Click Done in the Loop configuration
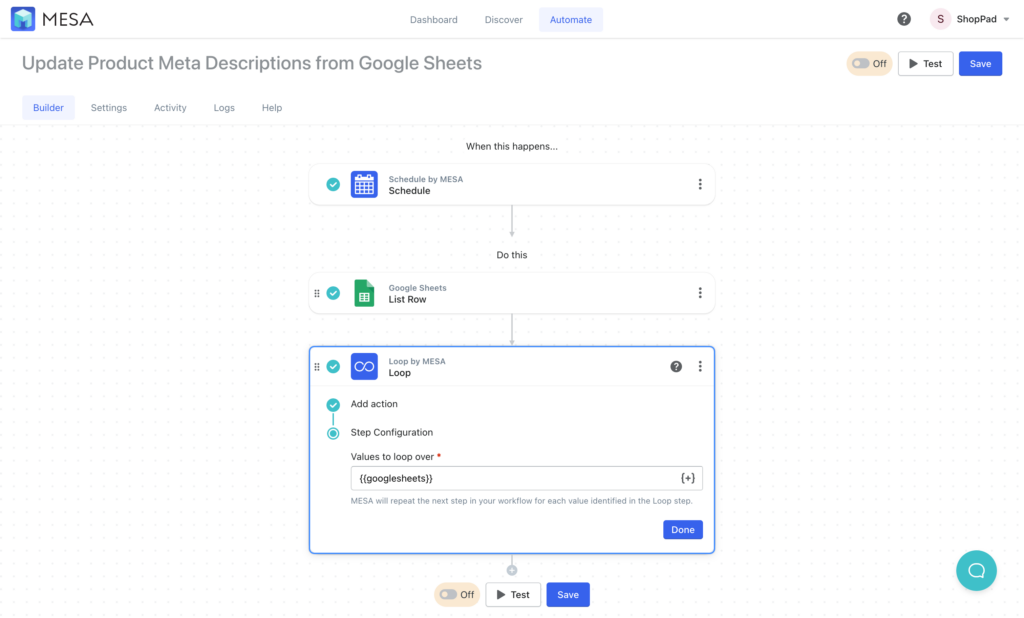Screen dimensions: 1024x618 click(x=682, y=529)
